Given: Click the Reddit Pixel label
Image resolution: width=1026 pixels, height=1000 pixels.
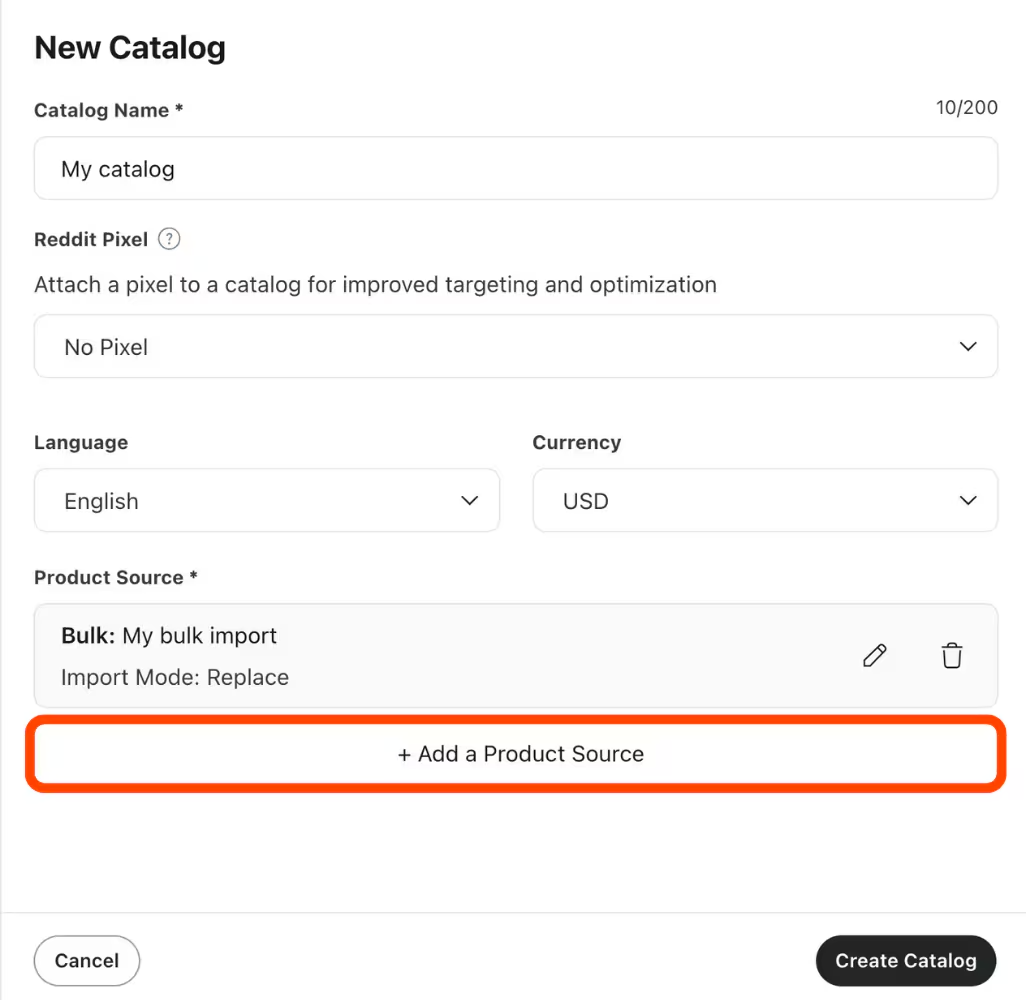Looking at the screenshot, I should (91, 240).
